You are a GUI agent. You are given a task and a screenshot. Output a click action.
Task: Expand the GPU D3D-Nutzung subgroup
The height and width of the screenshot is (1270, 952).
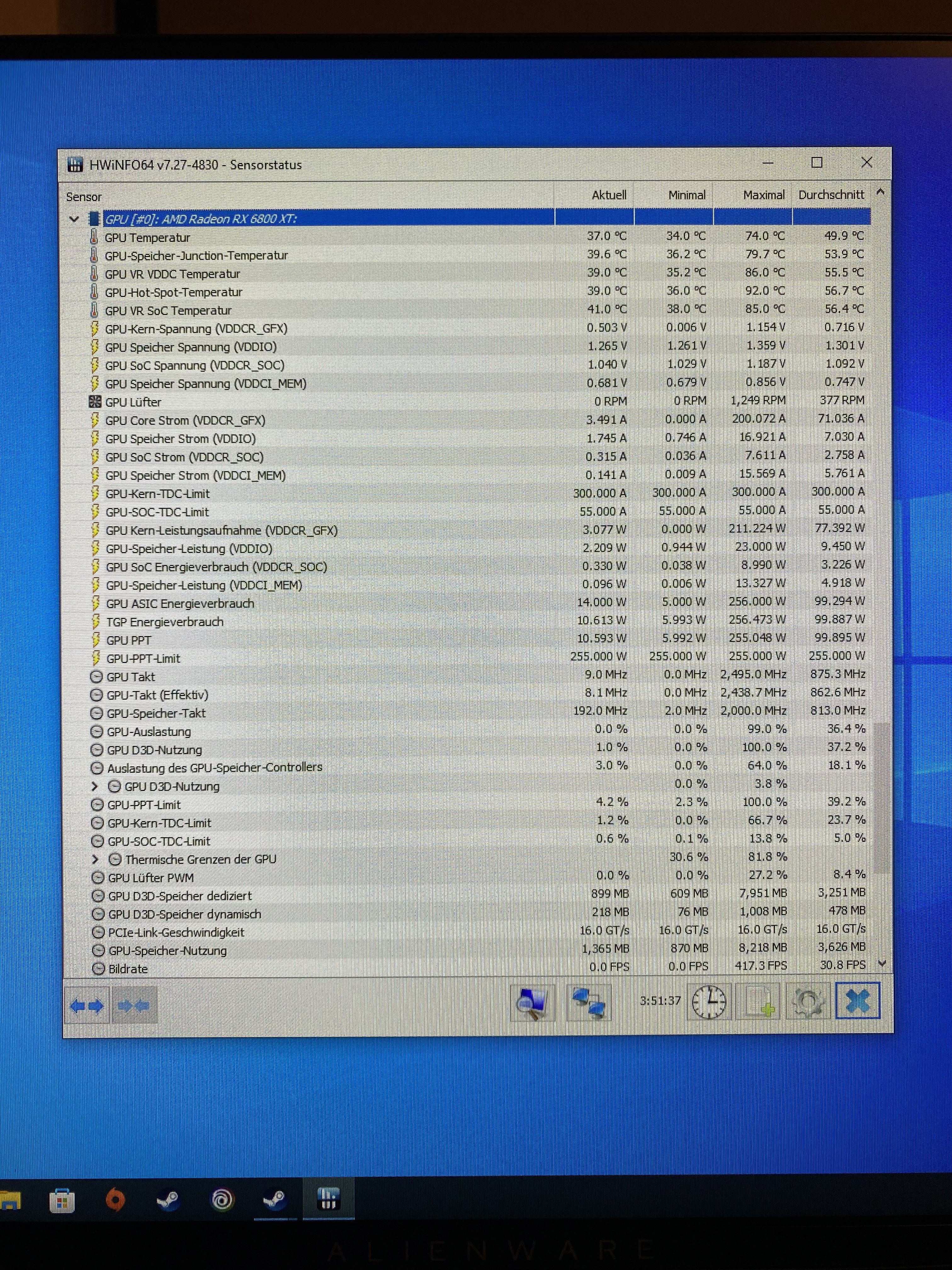click(95, 786)
